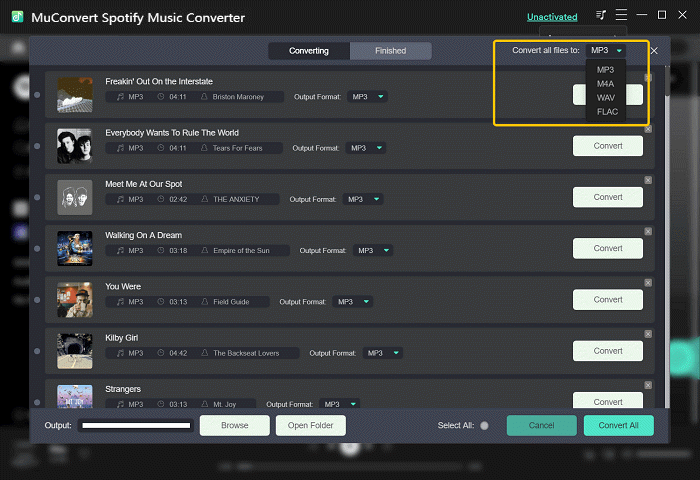Remove Everybody Wants To Rule The World row
700x480 pixels.
pyautogui.click(x=648, y=129)
